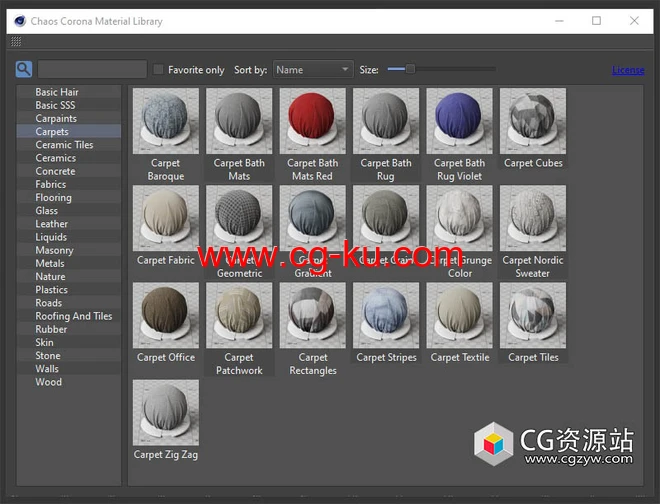This screenshot has height=504, width=660.
Task: Pick the Carpet Zig Zag thumbnail
Action: pyautogui.click(x=166, y=413)
